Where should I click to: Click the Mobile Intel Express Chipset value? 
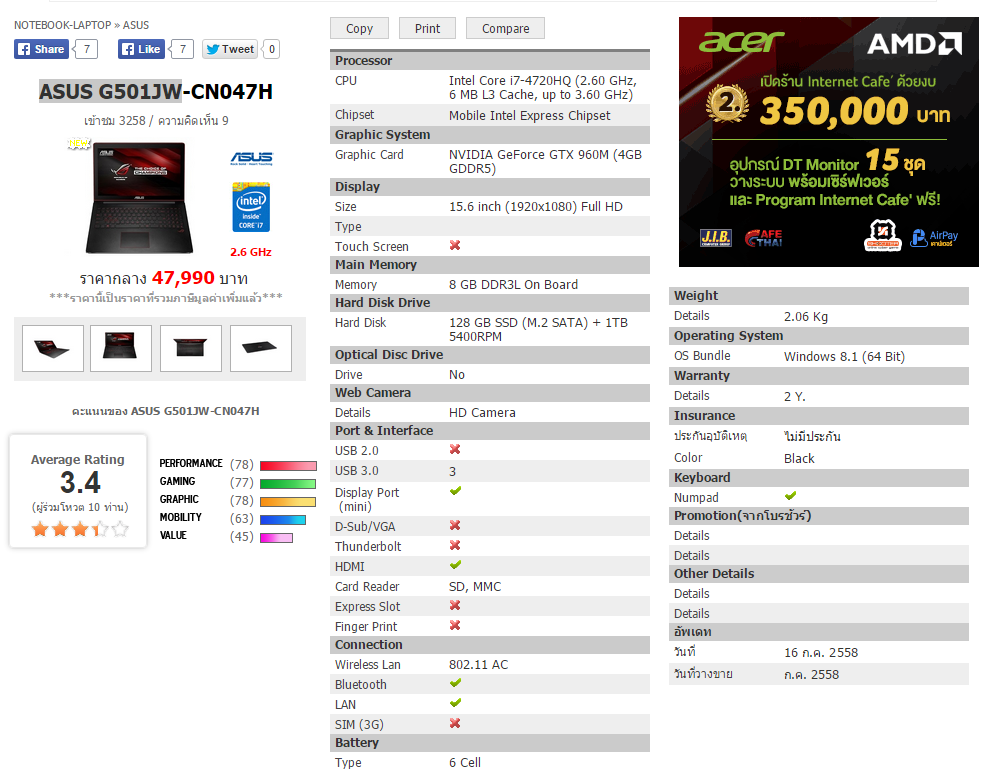(530, 116)
